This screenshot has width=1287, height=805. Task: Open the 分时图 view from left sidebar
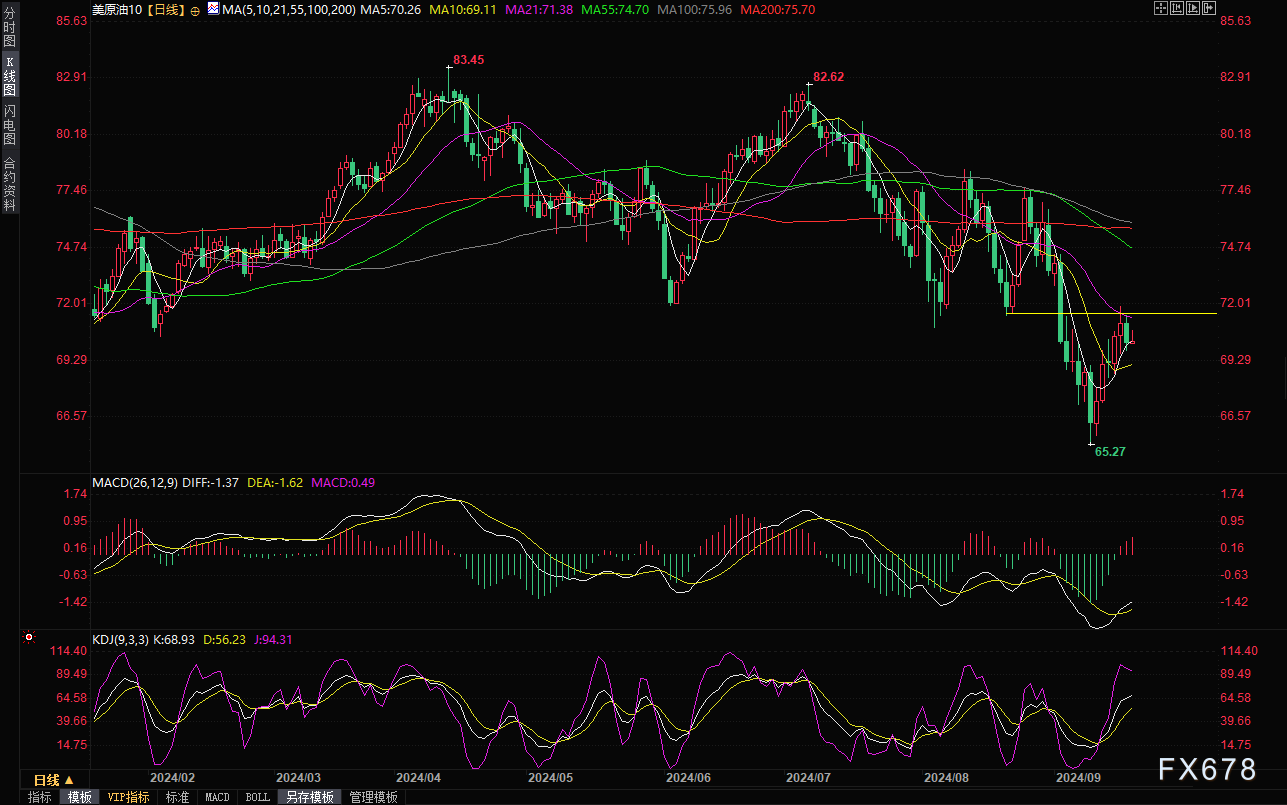point(10,31)
